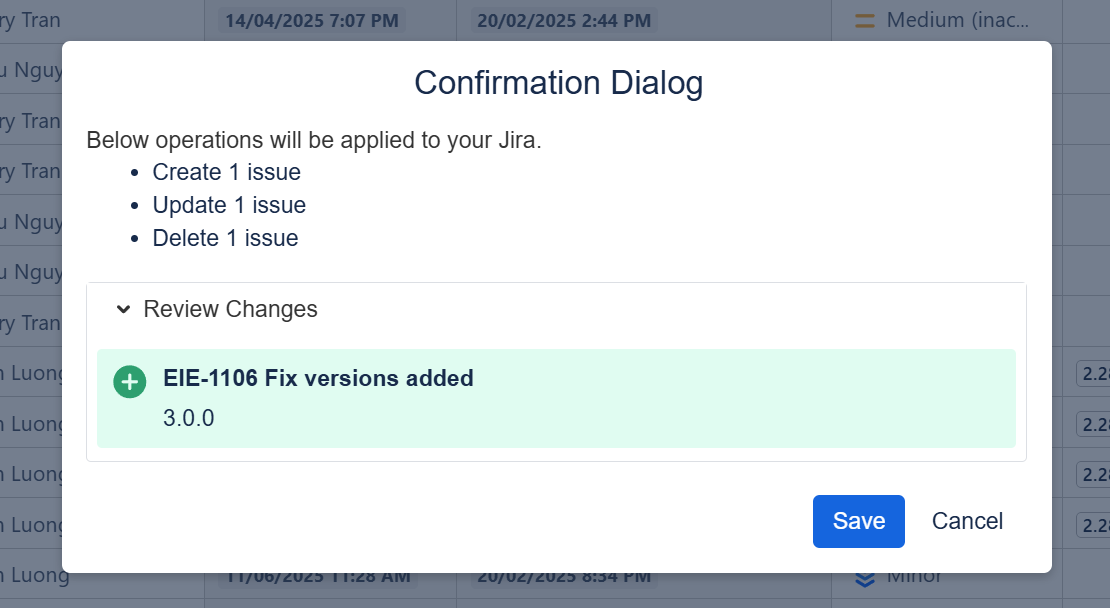Select the 20/02/2025 2:44 PM date cell

click(564, 20)
